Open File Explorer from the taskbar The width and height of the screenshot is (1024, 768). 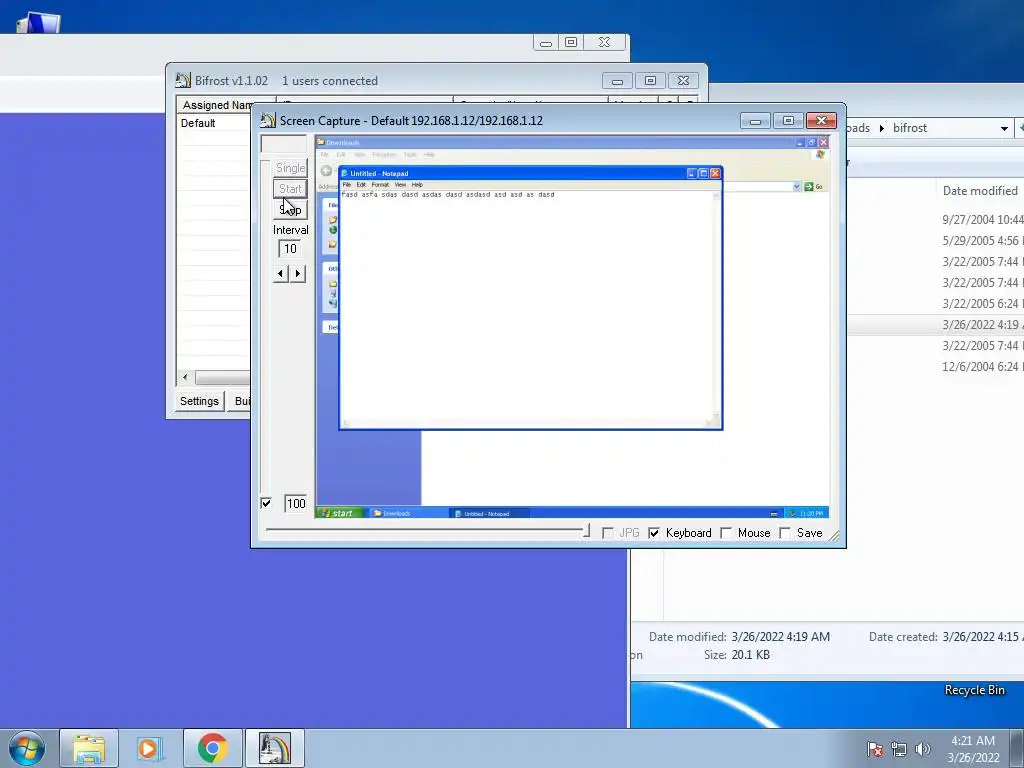click(89, 748)
